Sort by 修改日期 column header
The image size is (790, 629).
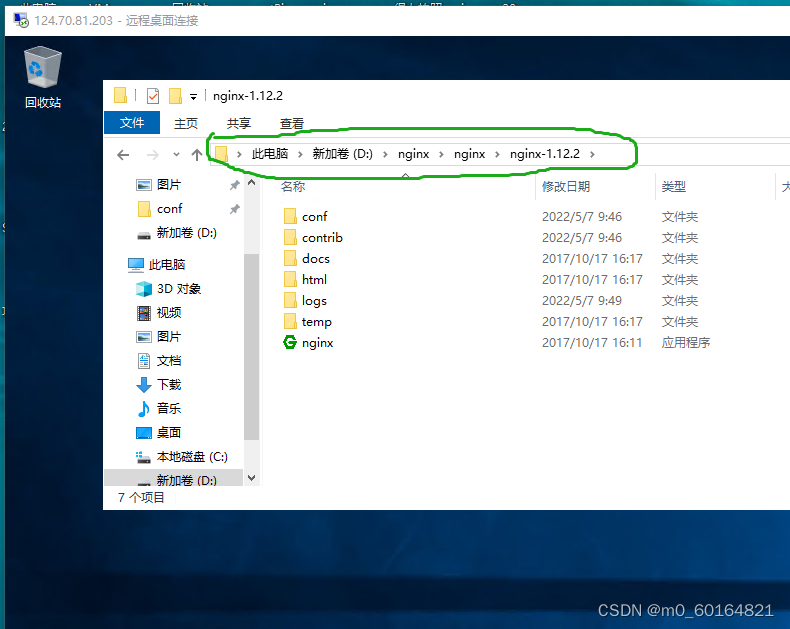[x=566, y=186]
